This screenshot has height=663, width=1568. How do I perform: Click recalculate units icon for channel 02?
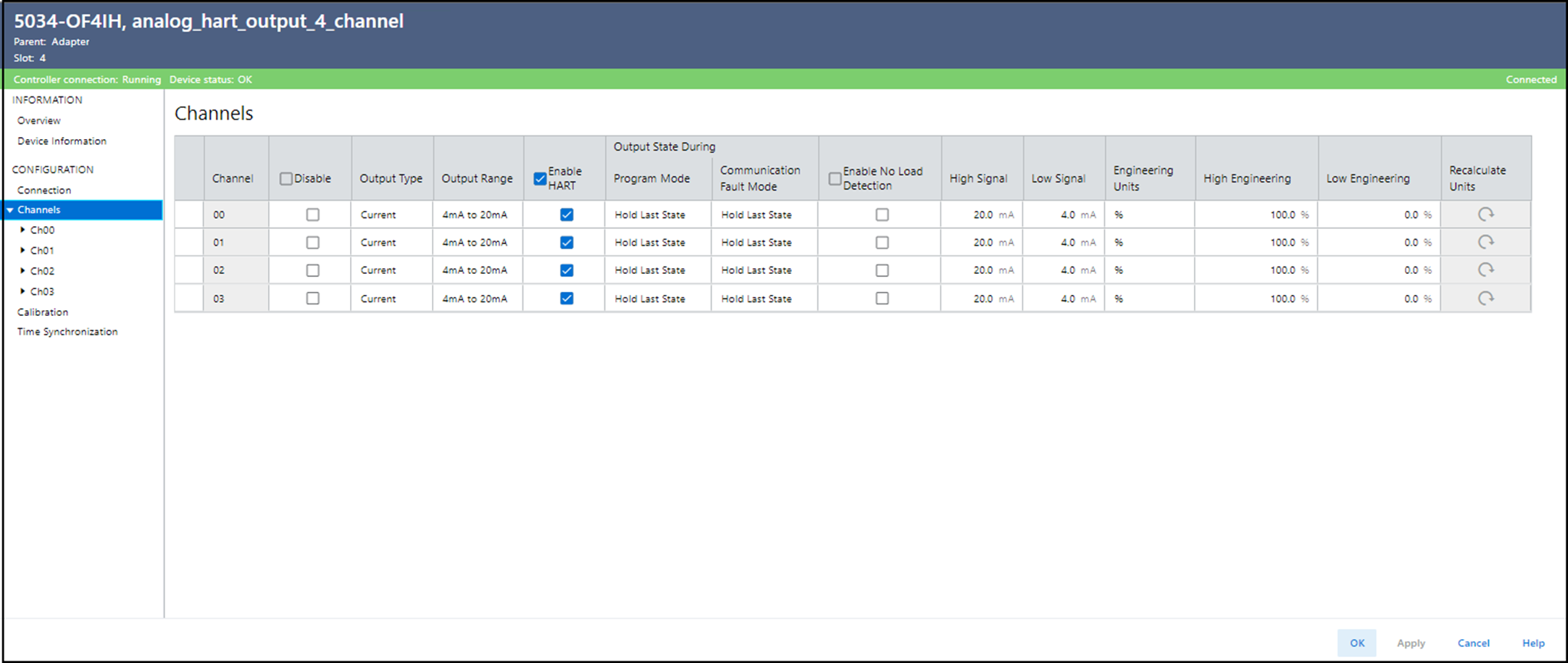tap(1485, 270)
